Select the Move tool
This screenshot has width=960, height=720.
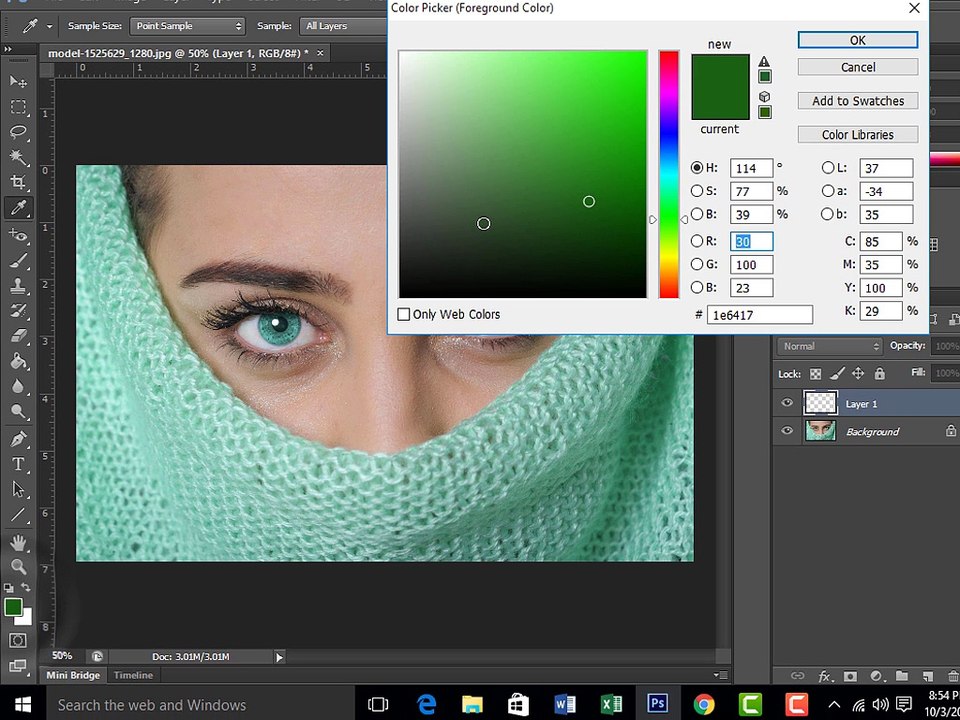coord(18,82)
